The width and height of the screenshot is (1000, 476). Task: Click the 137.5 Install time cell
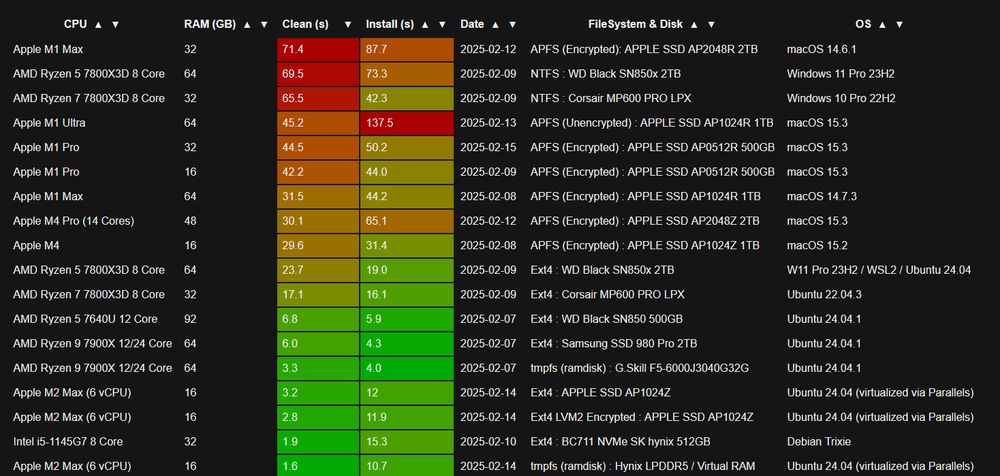tap(407, 123)
